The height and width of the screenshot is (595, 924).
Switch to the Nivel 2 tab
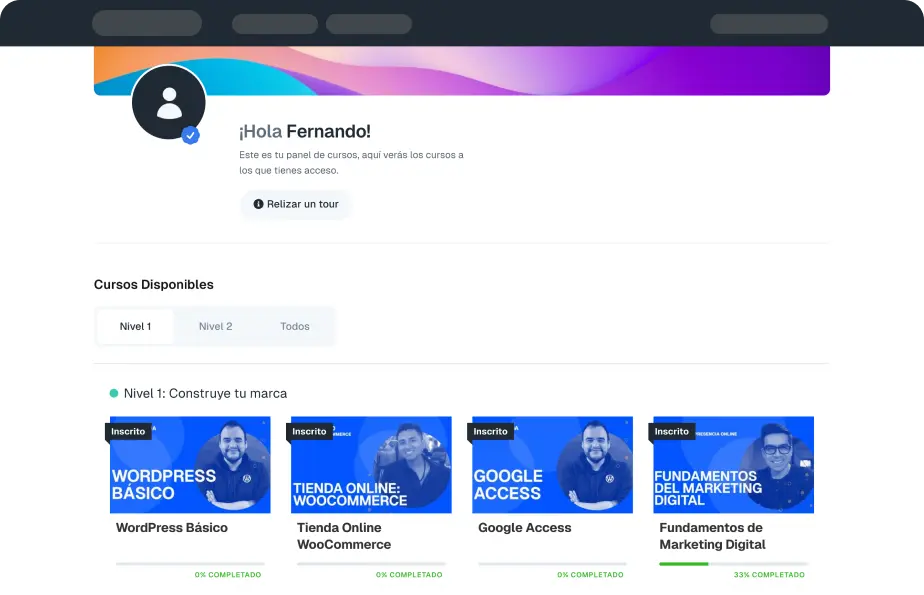pos(215,326)
